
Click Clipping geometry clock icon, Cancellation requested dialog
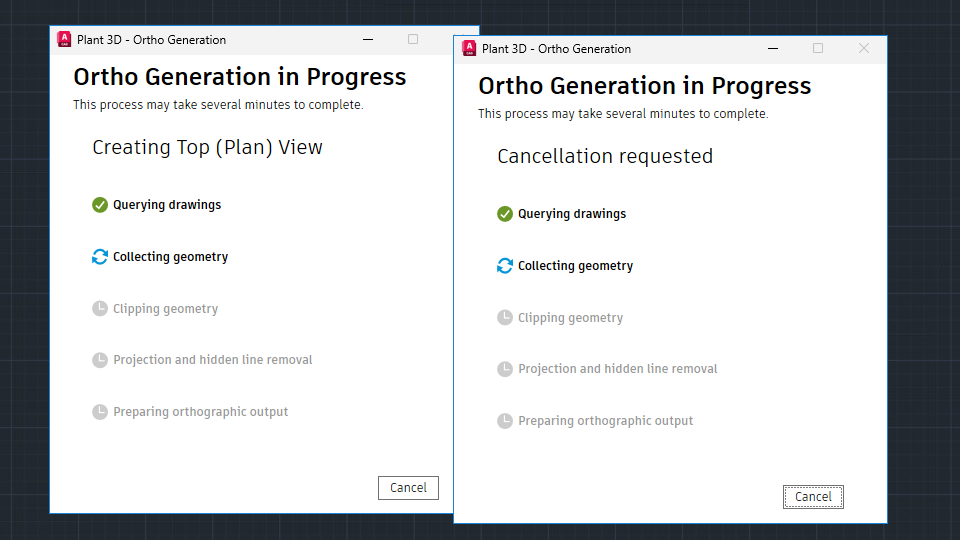(505, 318)
